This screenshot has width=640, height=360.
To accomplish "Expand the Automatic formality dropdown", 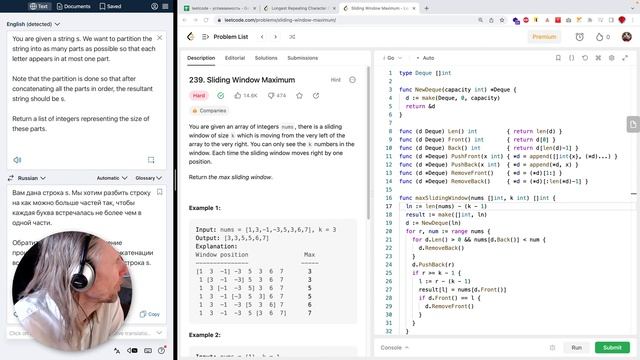I will [x=112, y=178].
